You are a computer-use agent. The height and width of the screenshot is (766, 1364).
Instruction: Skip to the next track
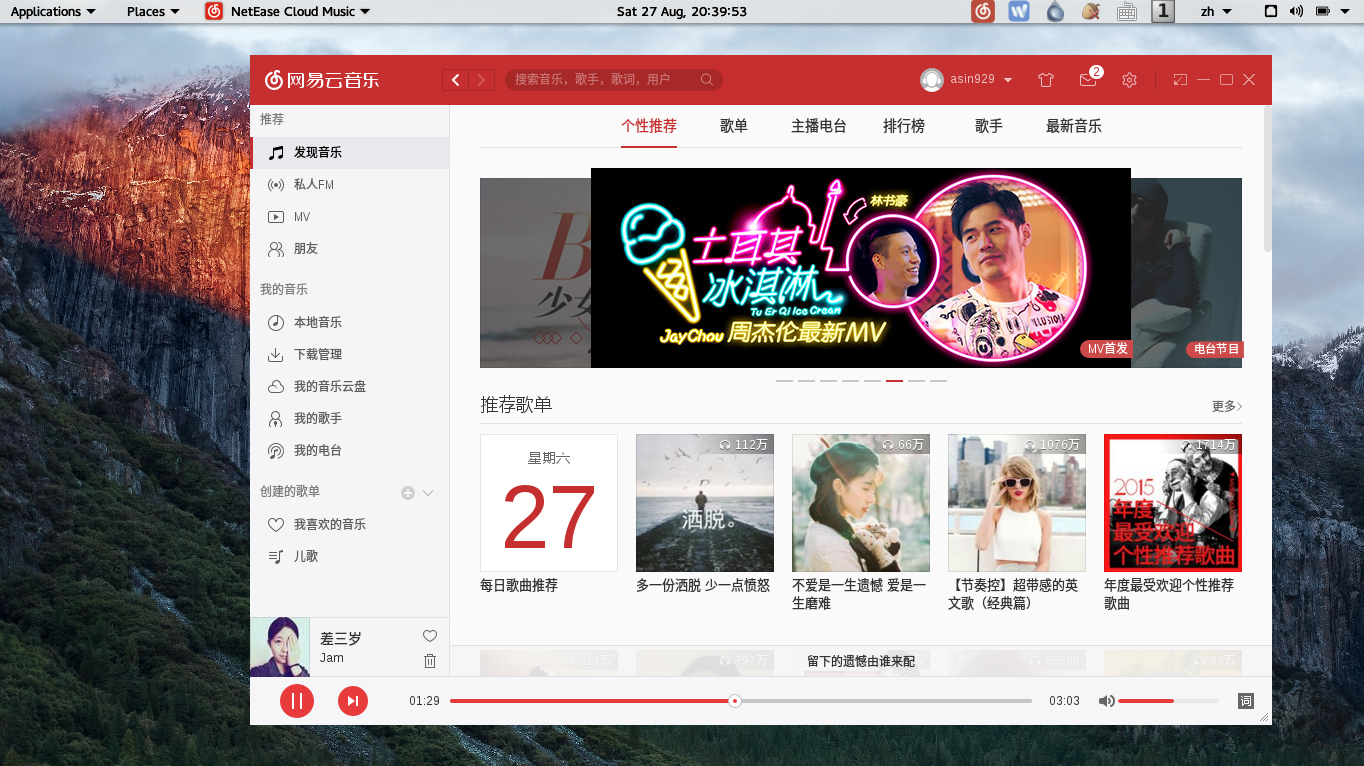pyautogui.click(x=353, y=701)
